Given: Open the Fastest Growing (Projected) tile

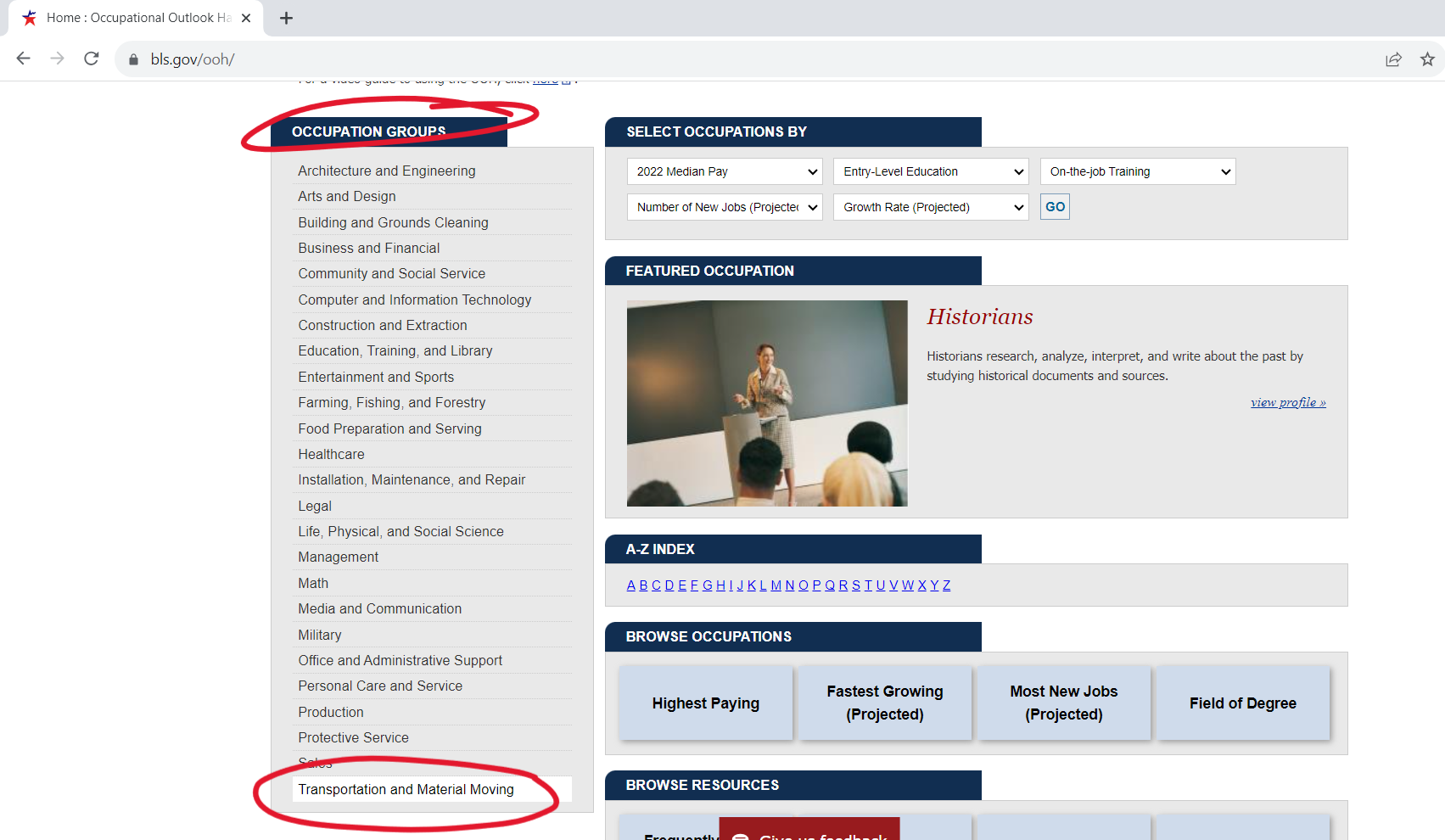Looking at the screenshot, I should pos(884,703).
